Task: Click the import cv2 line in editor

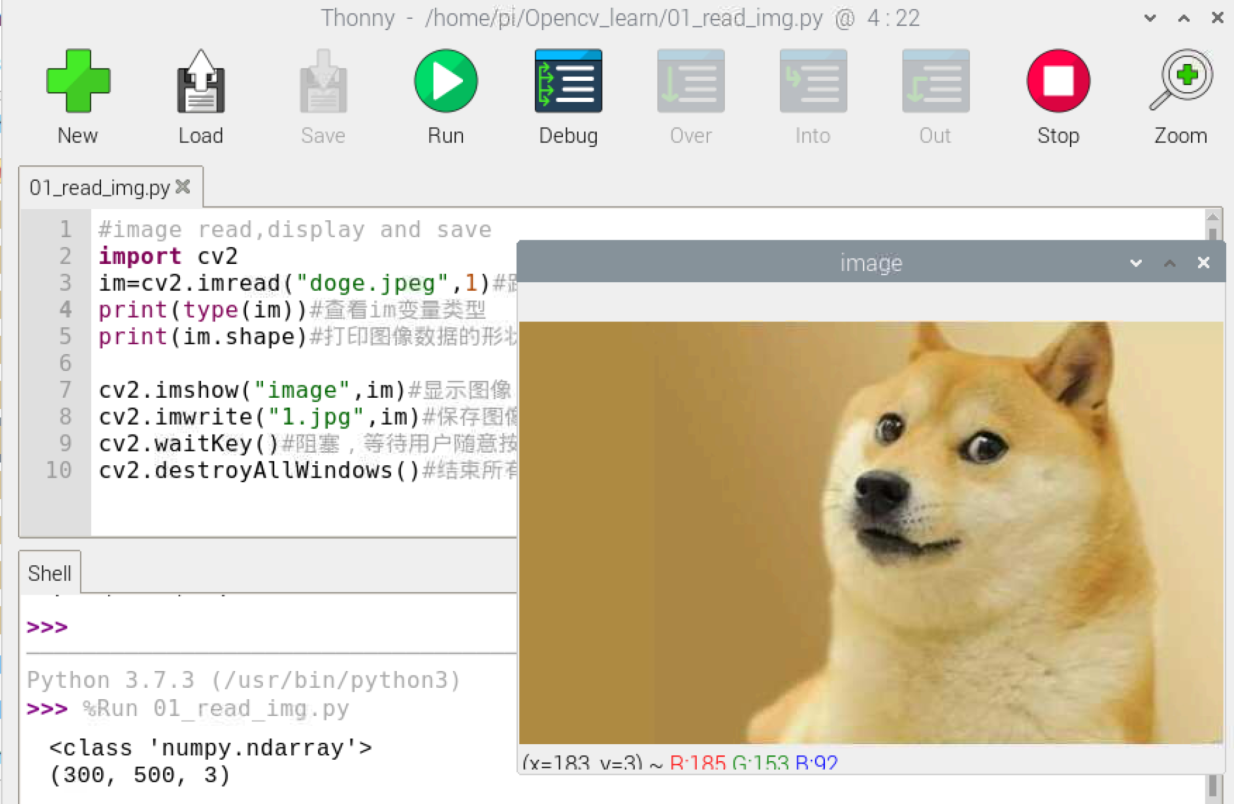Action: (168, 256)
